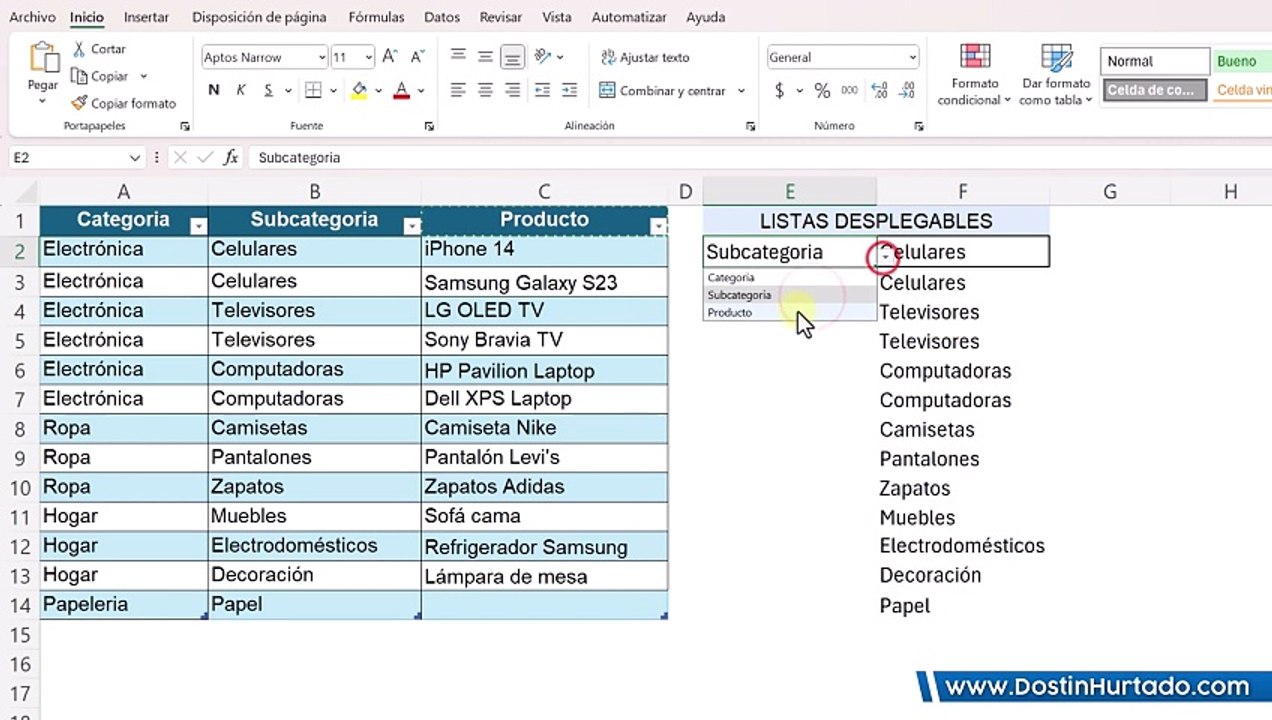Viewport: 1272px width, 720px height.
Task: Align text left
Action: [458, 90]
